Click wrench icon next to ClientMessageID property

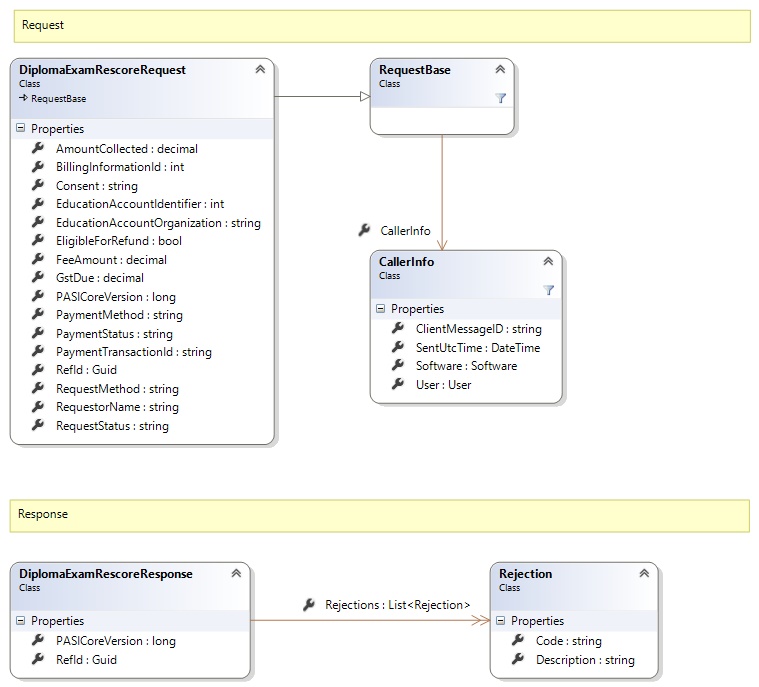tap(398, 328)
